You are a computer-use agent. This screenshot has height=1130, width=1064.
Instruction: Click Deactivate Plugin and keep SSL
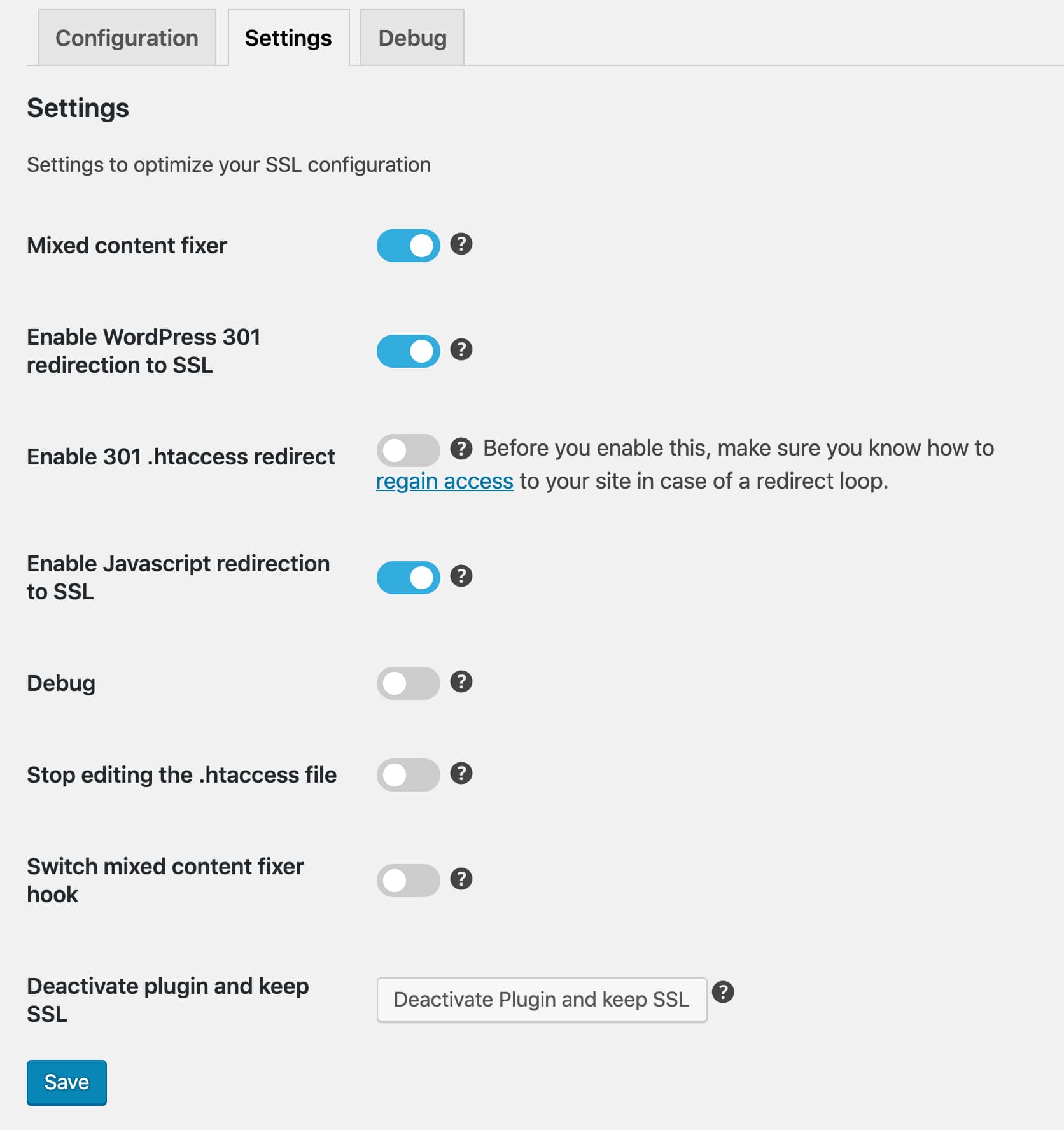click(541, 1000)
